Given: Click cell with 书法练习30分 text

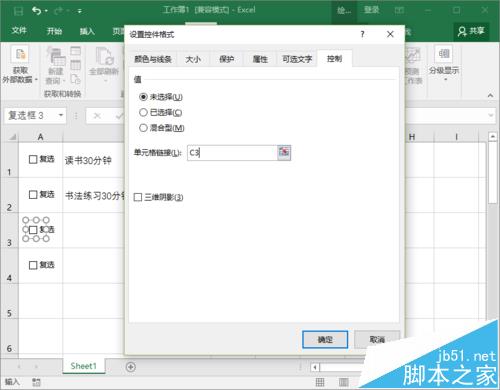Looking at the screenshot, I should pos(95,196).
